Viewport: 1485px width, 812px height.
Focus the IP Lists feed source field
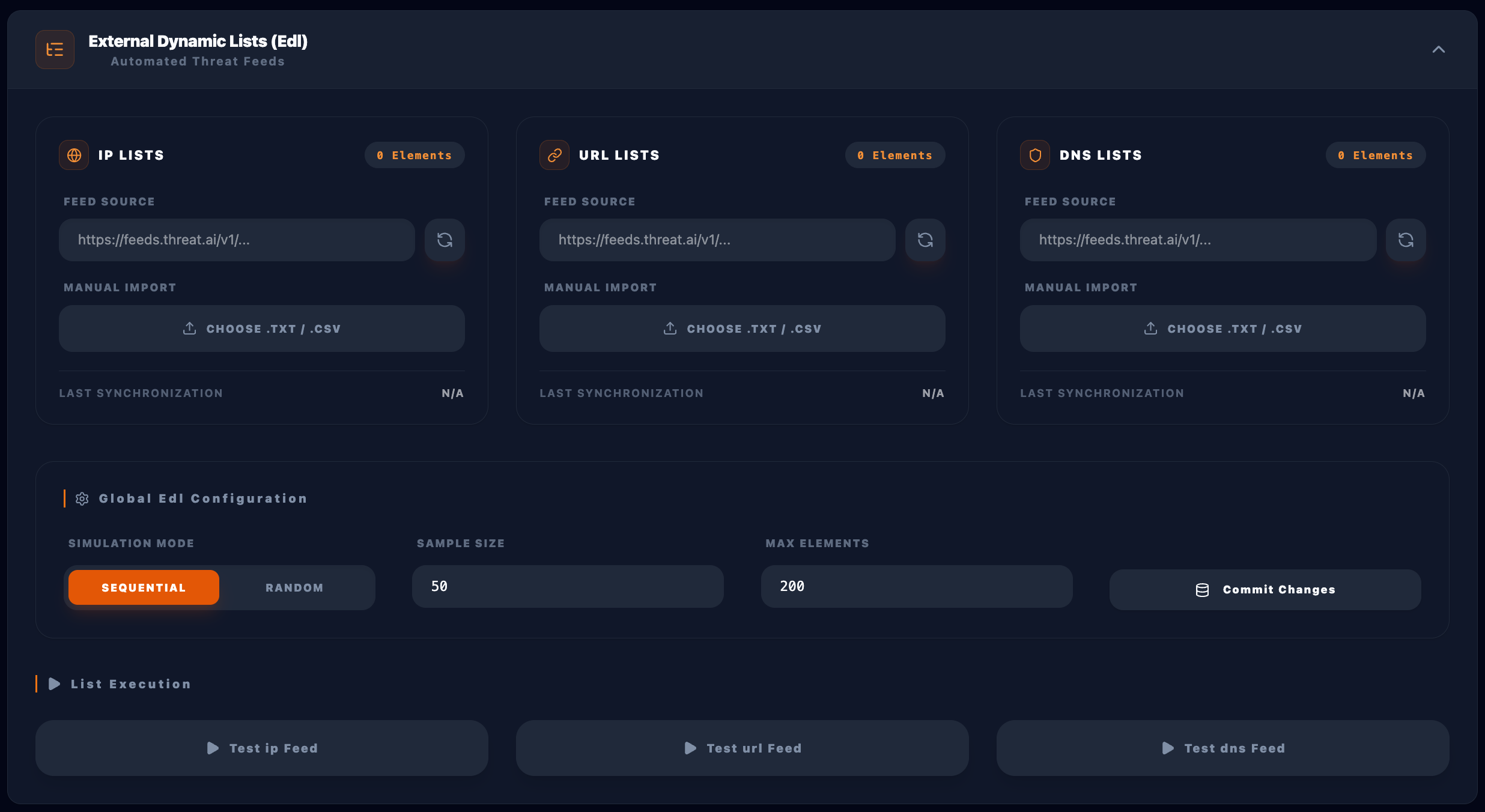point(237,240)
